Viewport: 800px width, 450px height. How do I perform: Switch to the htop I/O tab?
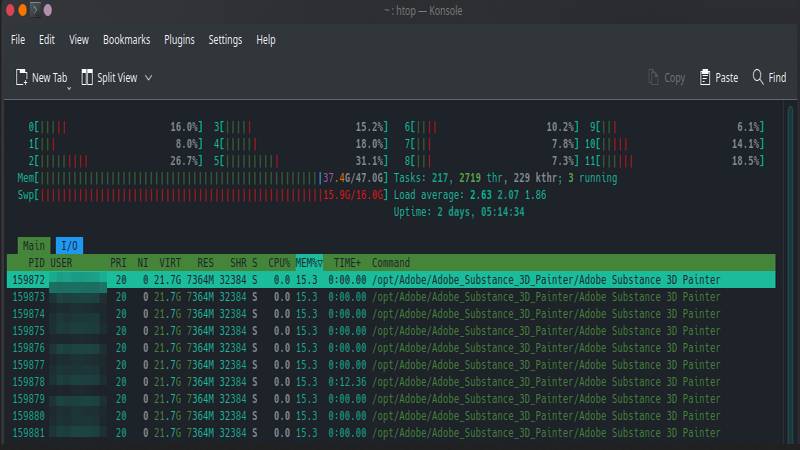pos(69,245)
